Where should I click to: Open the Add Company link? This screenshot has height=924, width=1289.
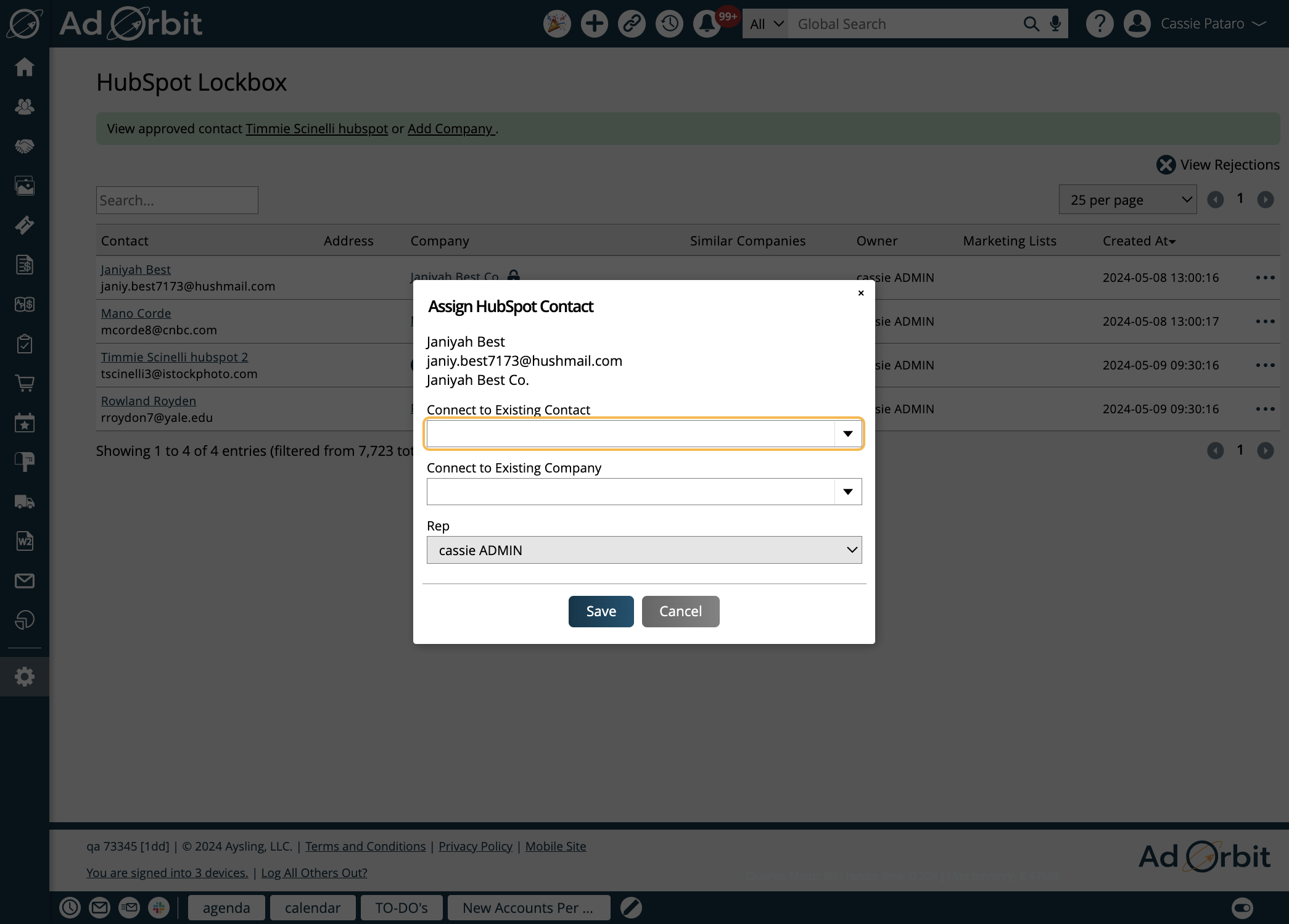451,128
